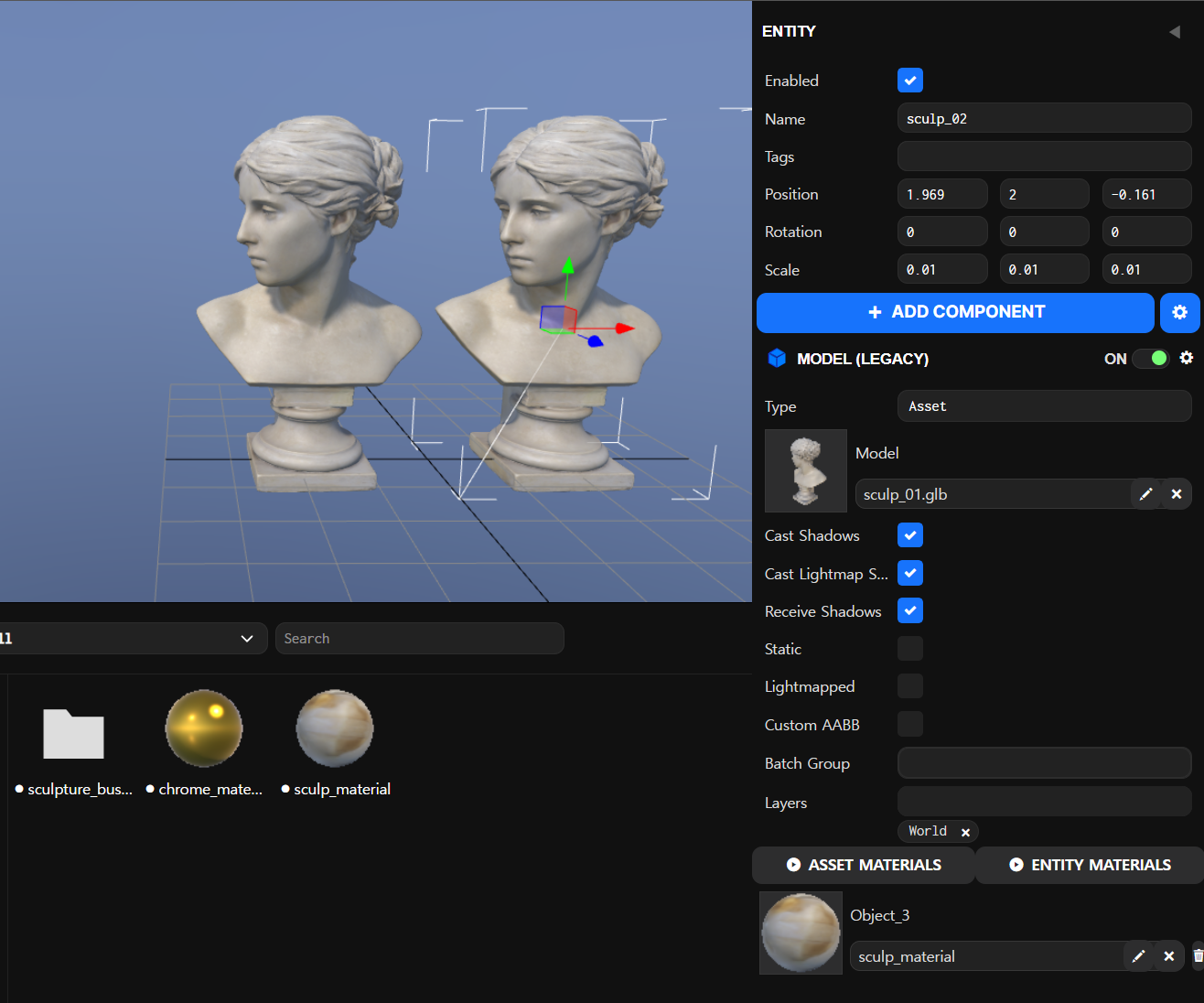Delete the Object_3 material slot
Screen dimensions: 1204x1003
coord(1199,955)
